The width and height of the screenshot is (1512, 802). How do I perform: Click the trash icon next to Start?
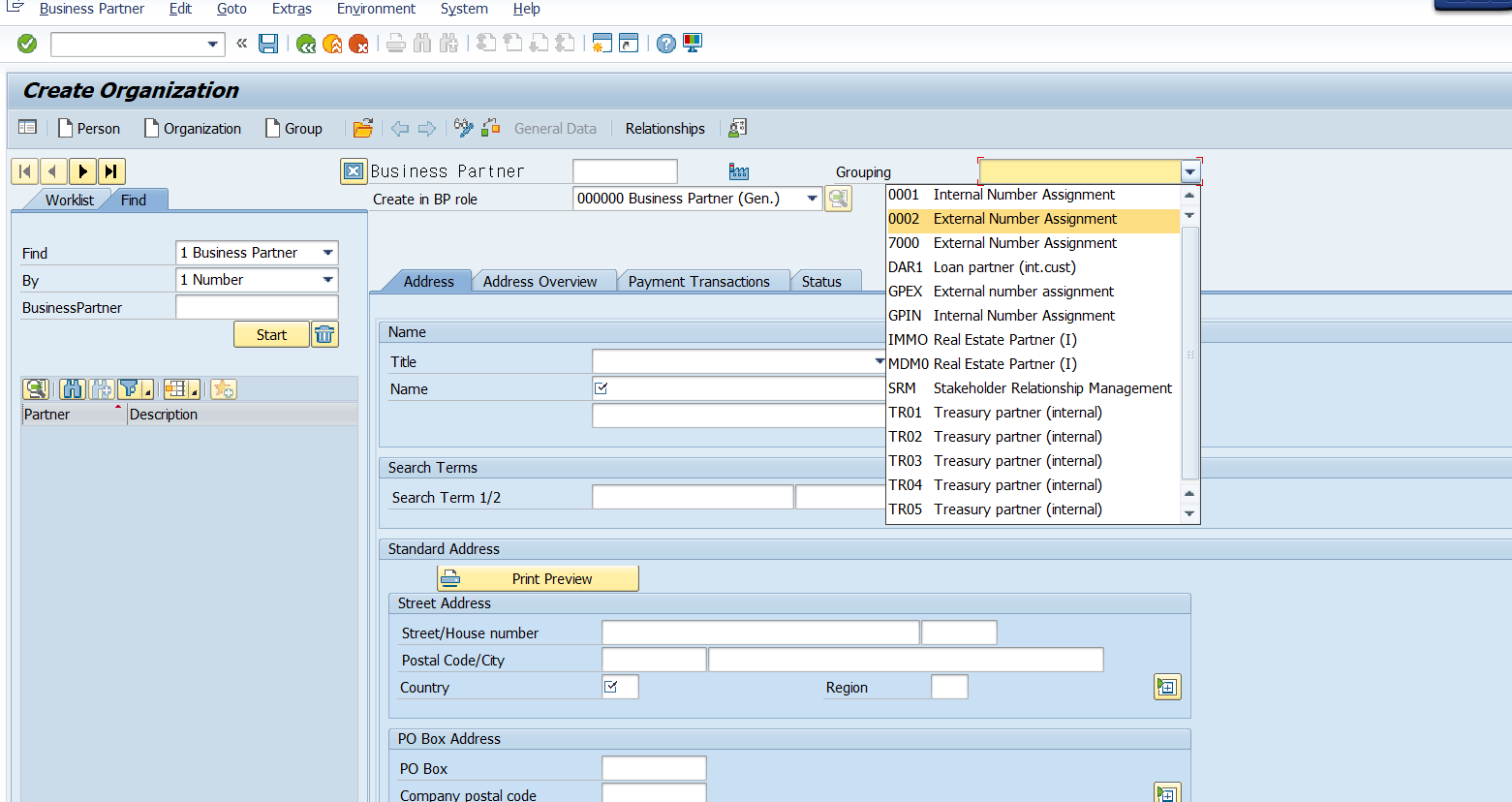(x=324, y=334)
